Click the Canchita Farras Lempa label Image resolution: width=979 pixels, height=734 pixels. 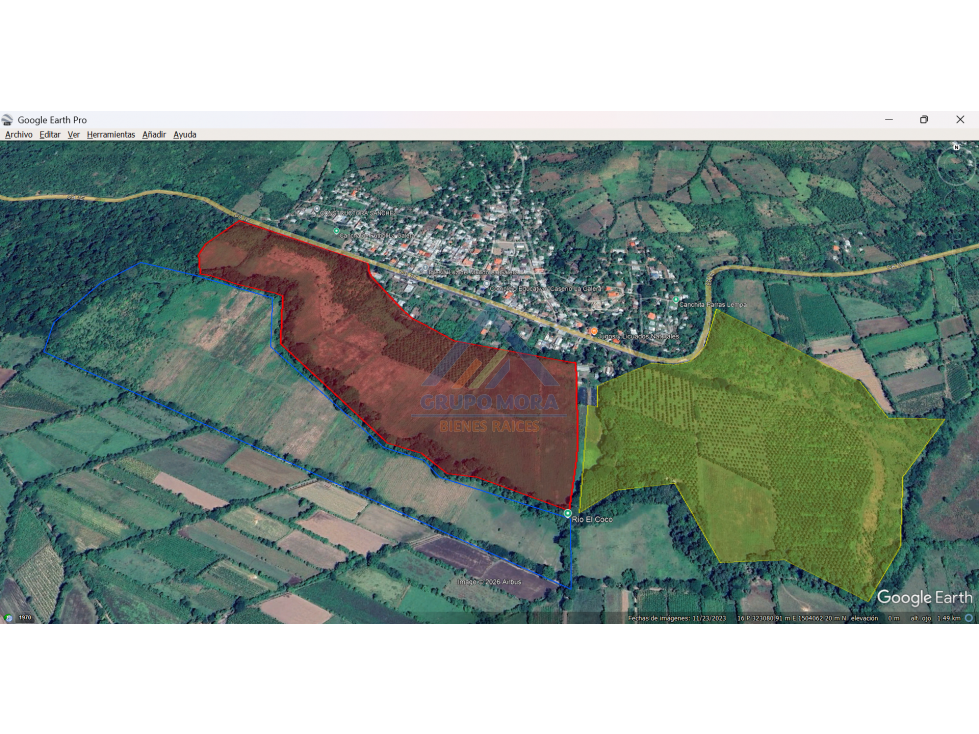point(712,305)
